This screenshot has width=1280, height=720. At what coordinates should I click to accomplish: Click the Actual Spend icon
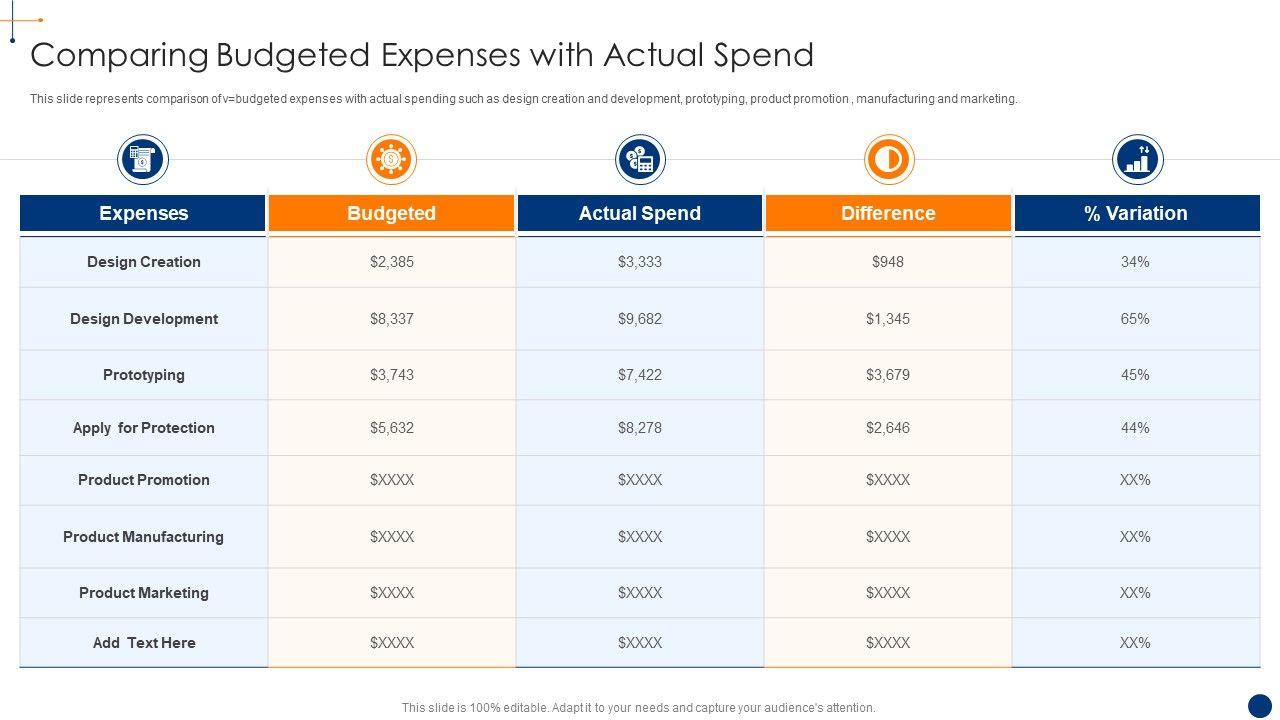640,160
